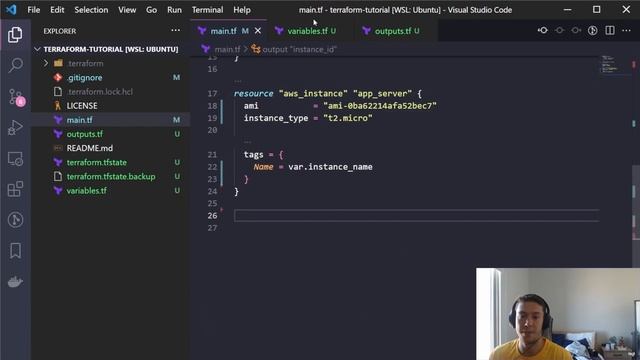Click the next change icon in editor toolbar
This screenshot has width=640, height=360.
pos(576,30)
